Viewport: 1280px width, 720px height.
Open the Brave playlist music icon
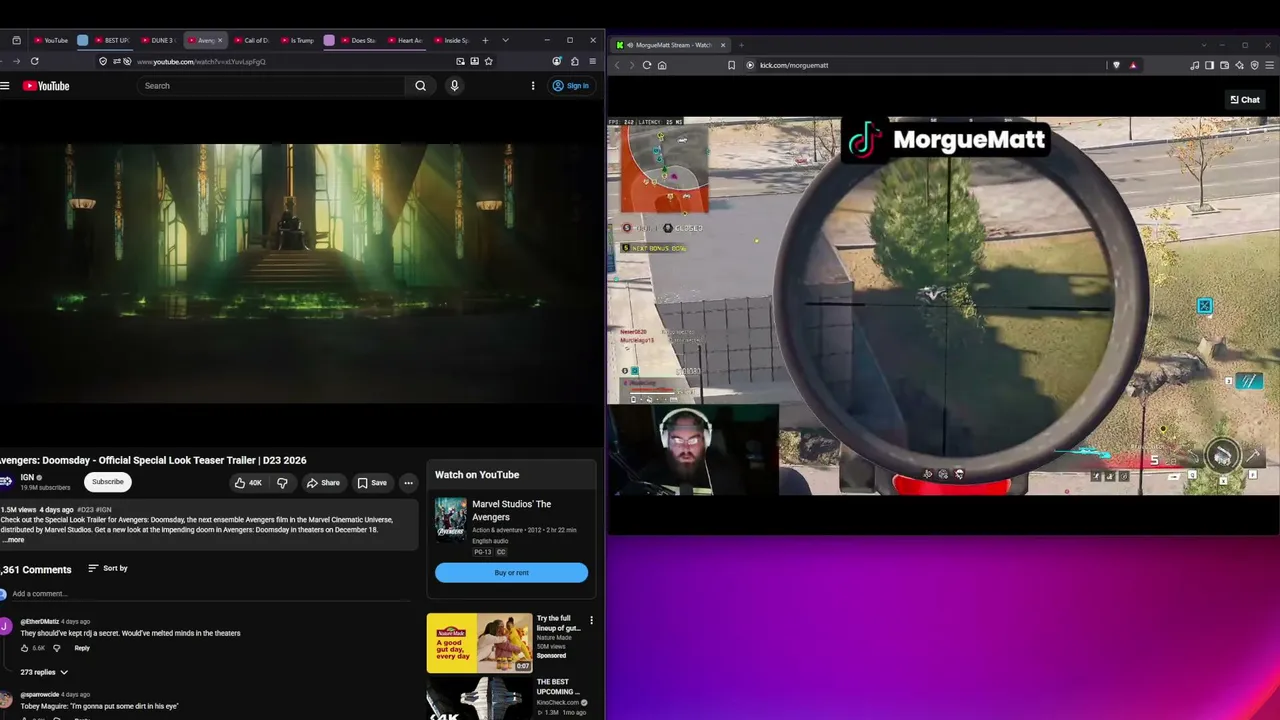point(1195,65)
